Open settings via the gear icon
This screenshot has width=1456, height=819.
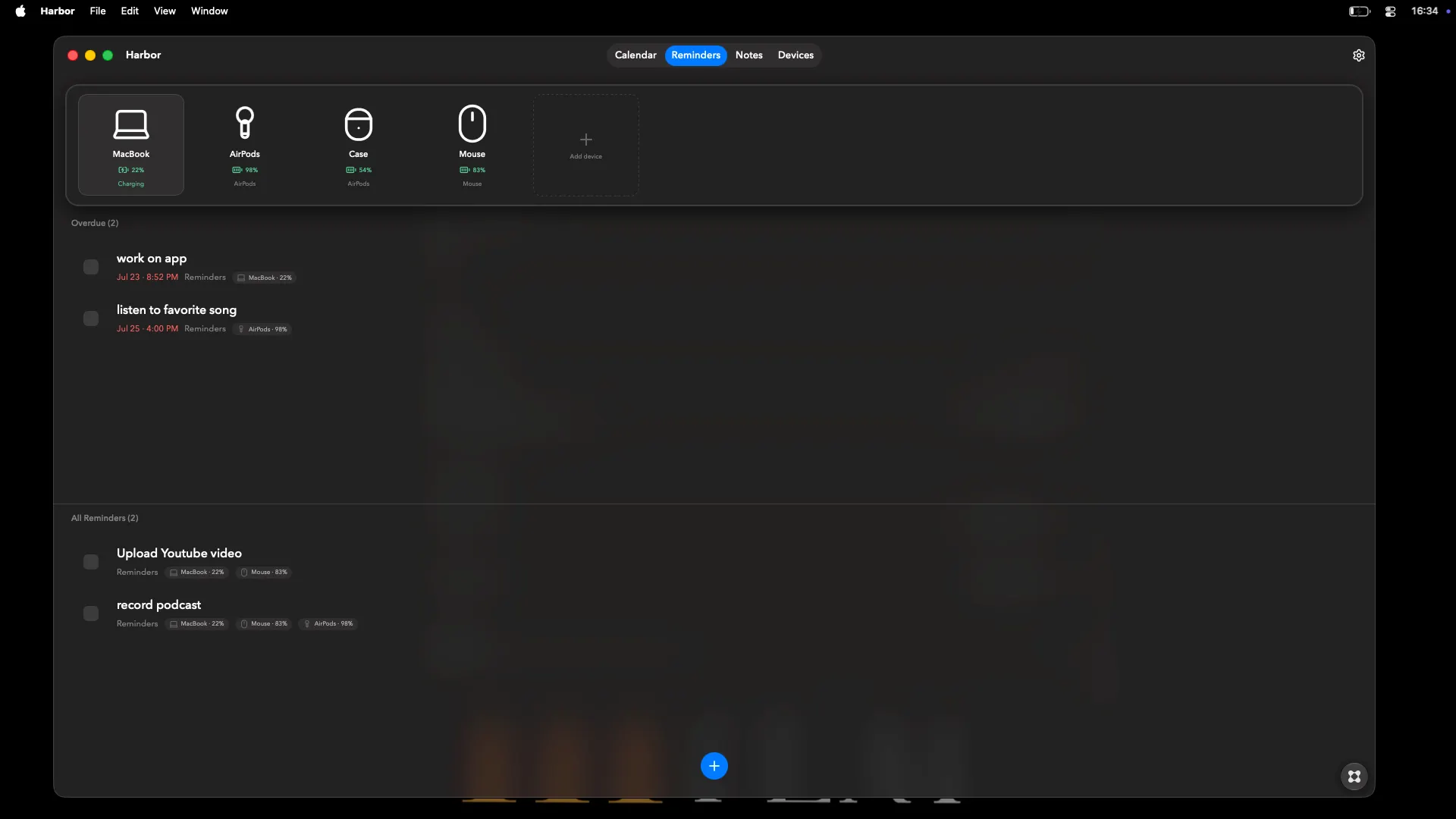point(1359,55)
